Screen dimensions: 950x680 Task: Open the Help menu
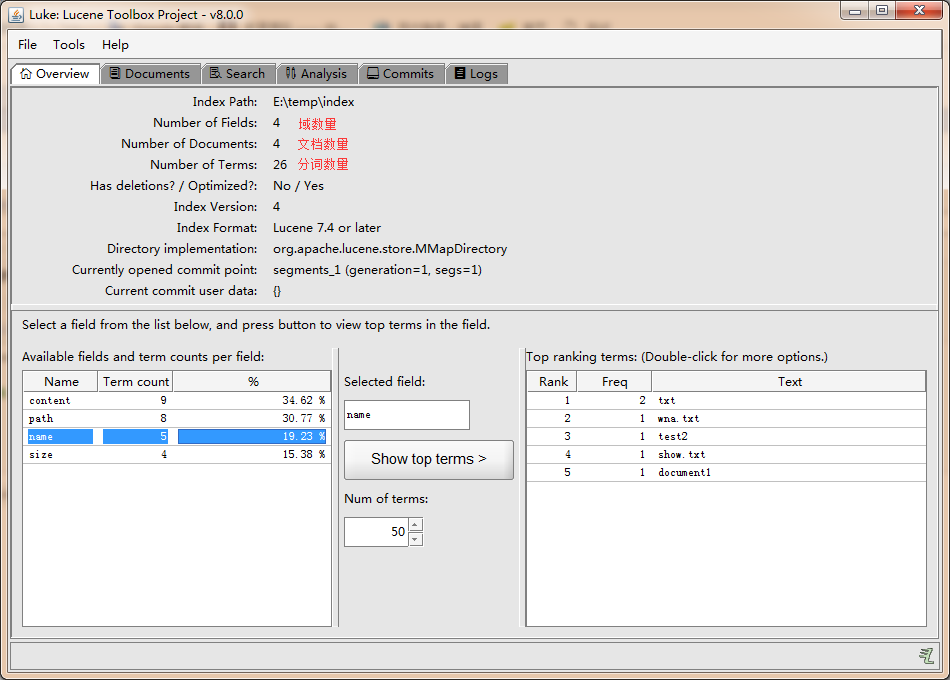click(115, 45)
